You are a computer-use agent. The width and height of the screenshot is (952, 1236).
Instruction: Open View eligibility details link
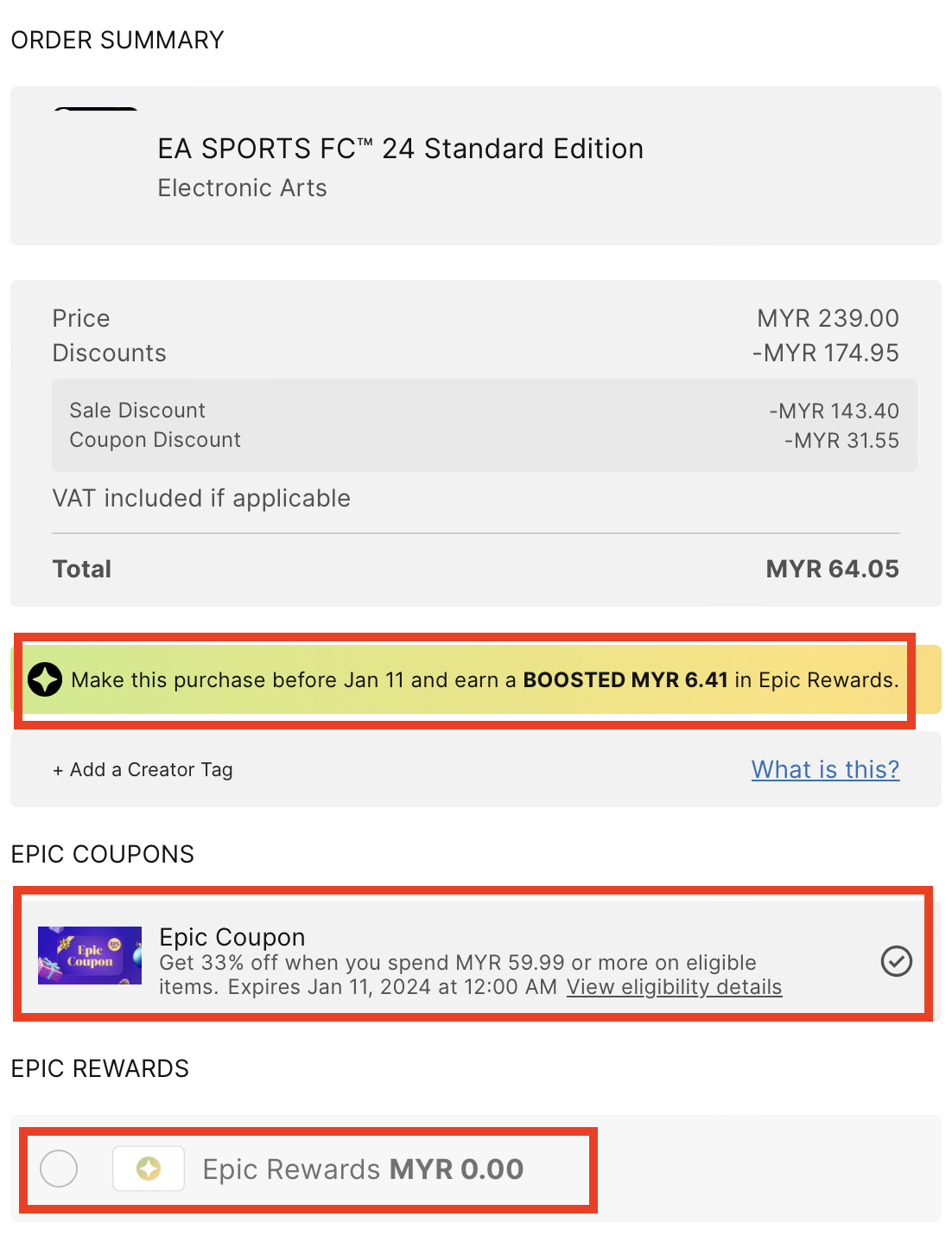[x=674, y=987]
